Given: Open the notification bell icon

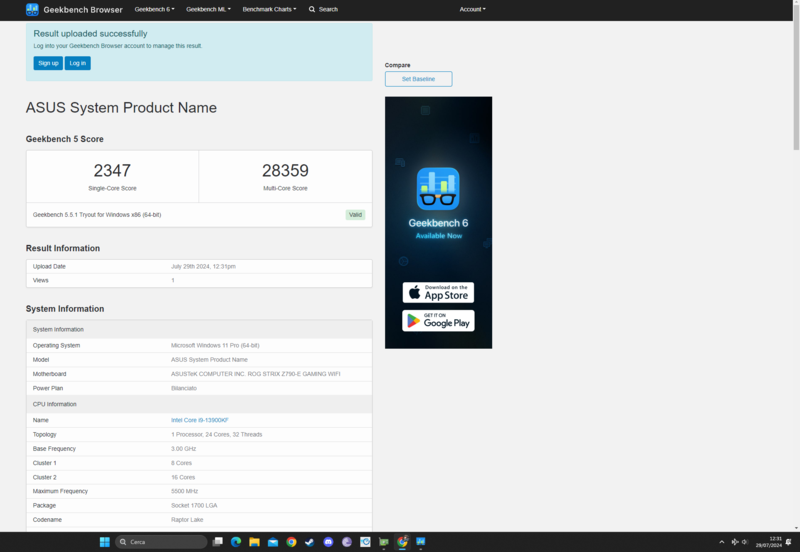Looking at the screenshot, I should coord(789,542).
